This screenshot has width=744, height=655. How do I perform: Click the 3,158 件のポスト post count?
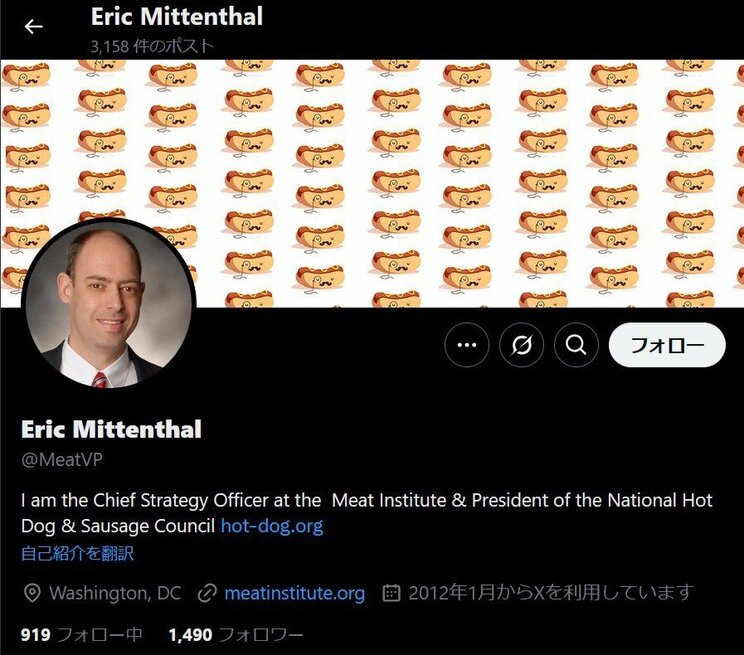point(152,46)
